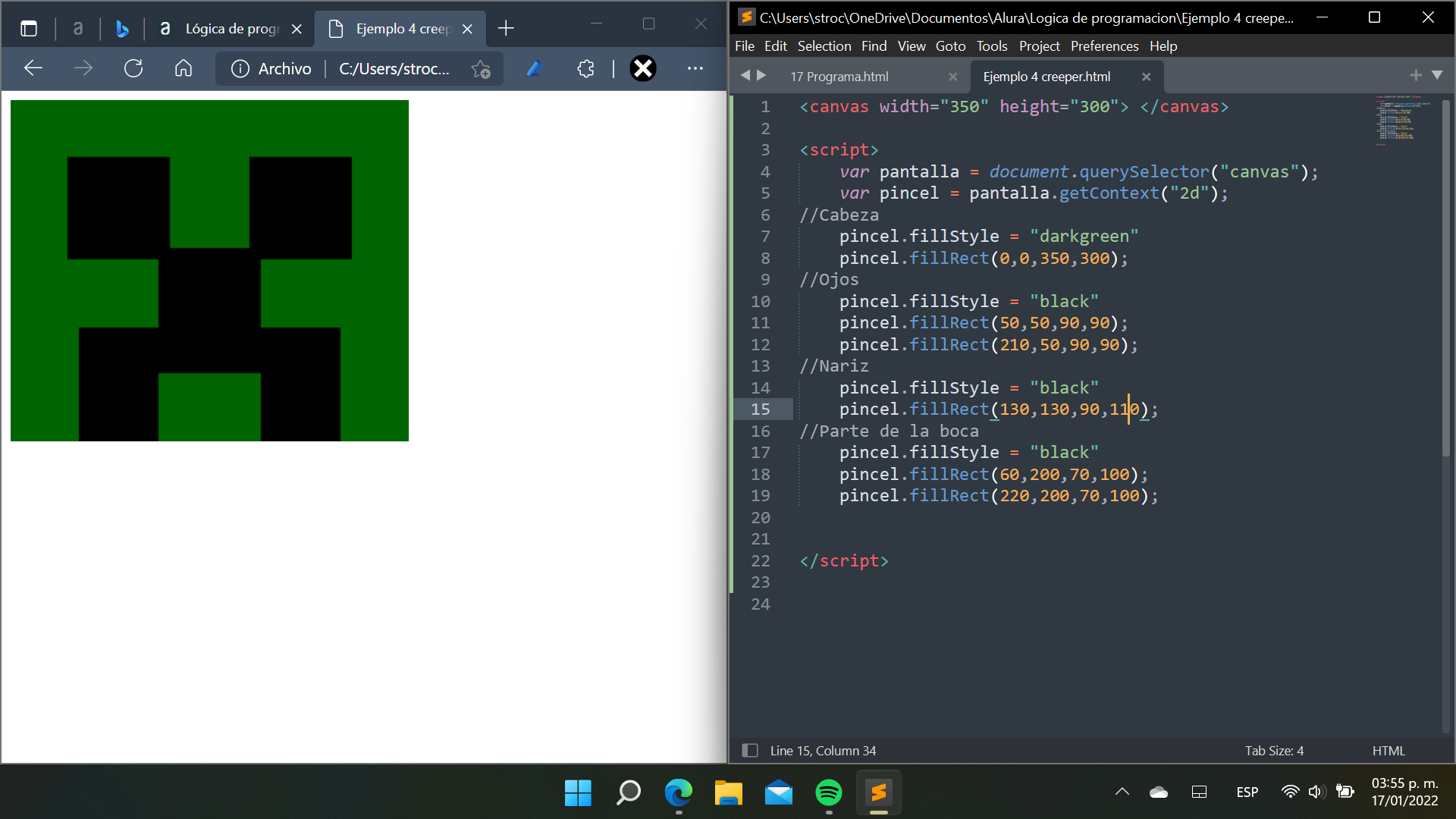
Task: Close the Ejemplo 4 creeper.html tab
Action: 1147,77
